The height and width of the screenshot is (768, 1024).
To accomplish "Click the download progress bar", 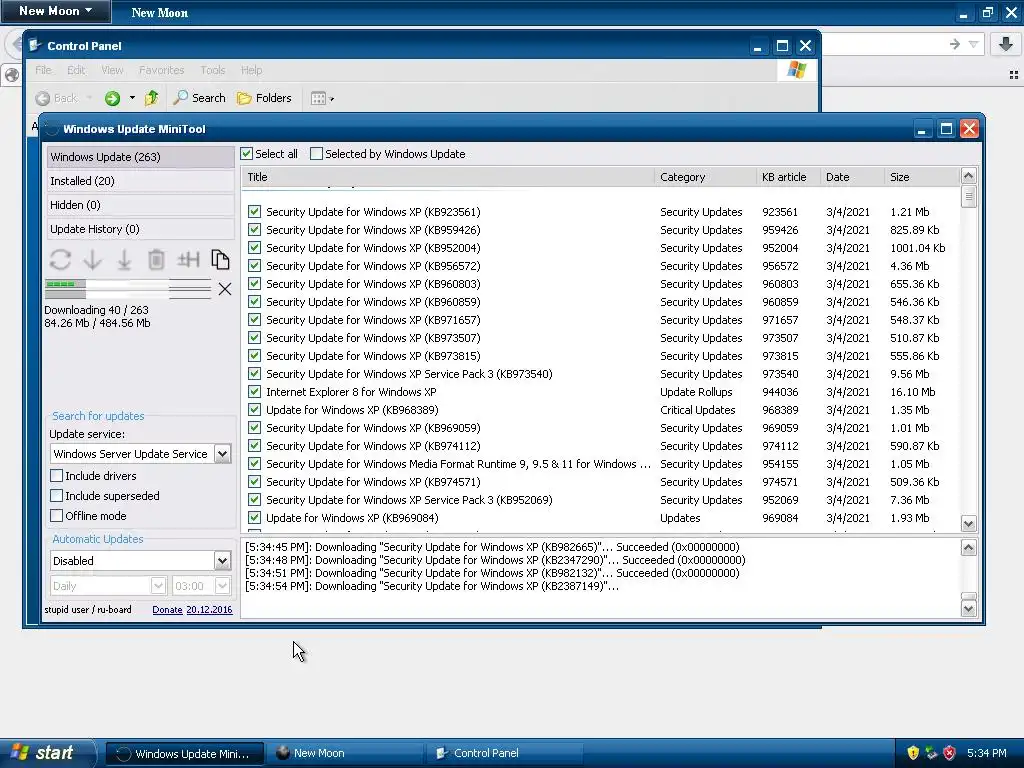I will (128, 289).
